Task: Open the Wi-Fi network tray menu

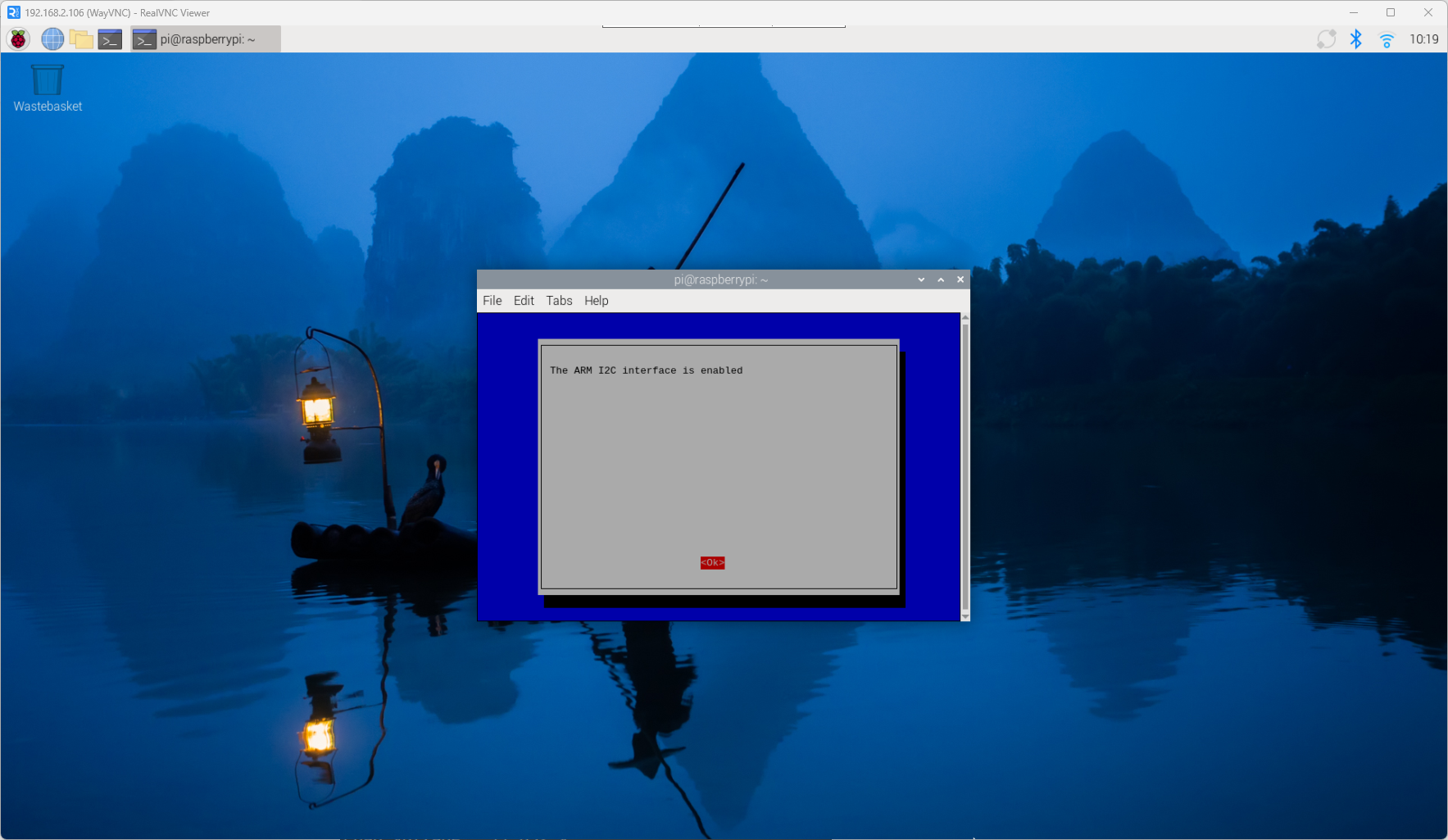Action: [1387, 39]
